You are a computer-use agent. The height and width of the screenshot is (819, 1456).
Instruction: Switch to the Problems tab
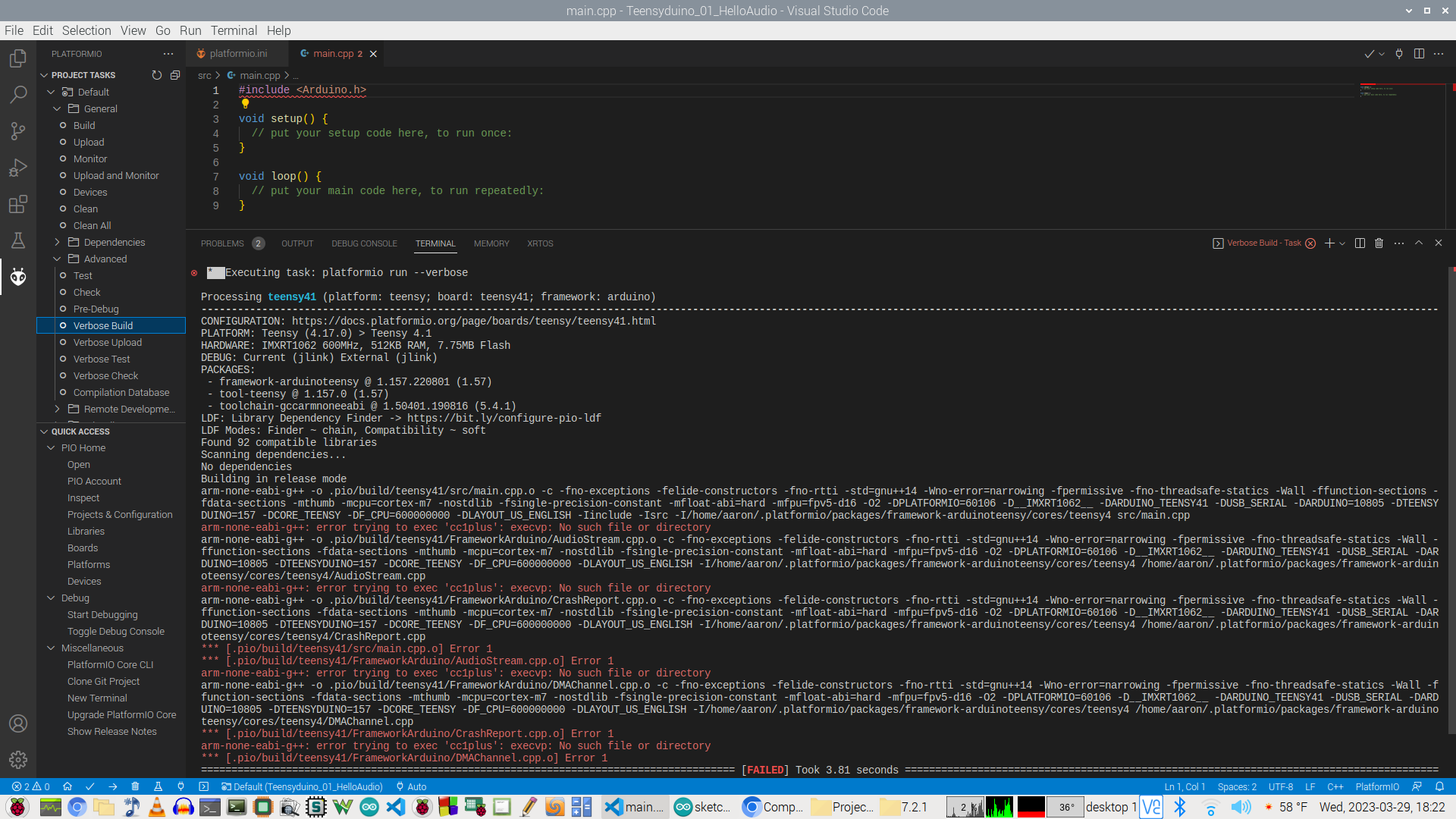point(222,243)
